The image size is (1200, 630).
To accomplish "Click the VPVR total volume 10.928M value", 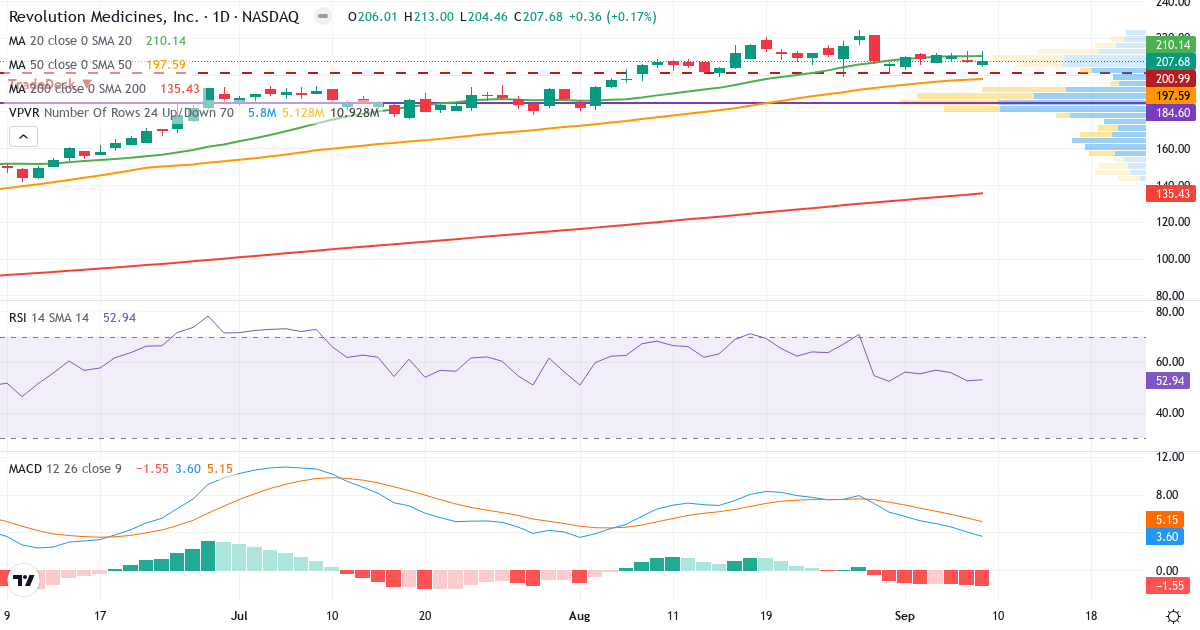I will [x=354, y=113].
